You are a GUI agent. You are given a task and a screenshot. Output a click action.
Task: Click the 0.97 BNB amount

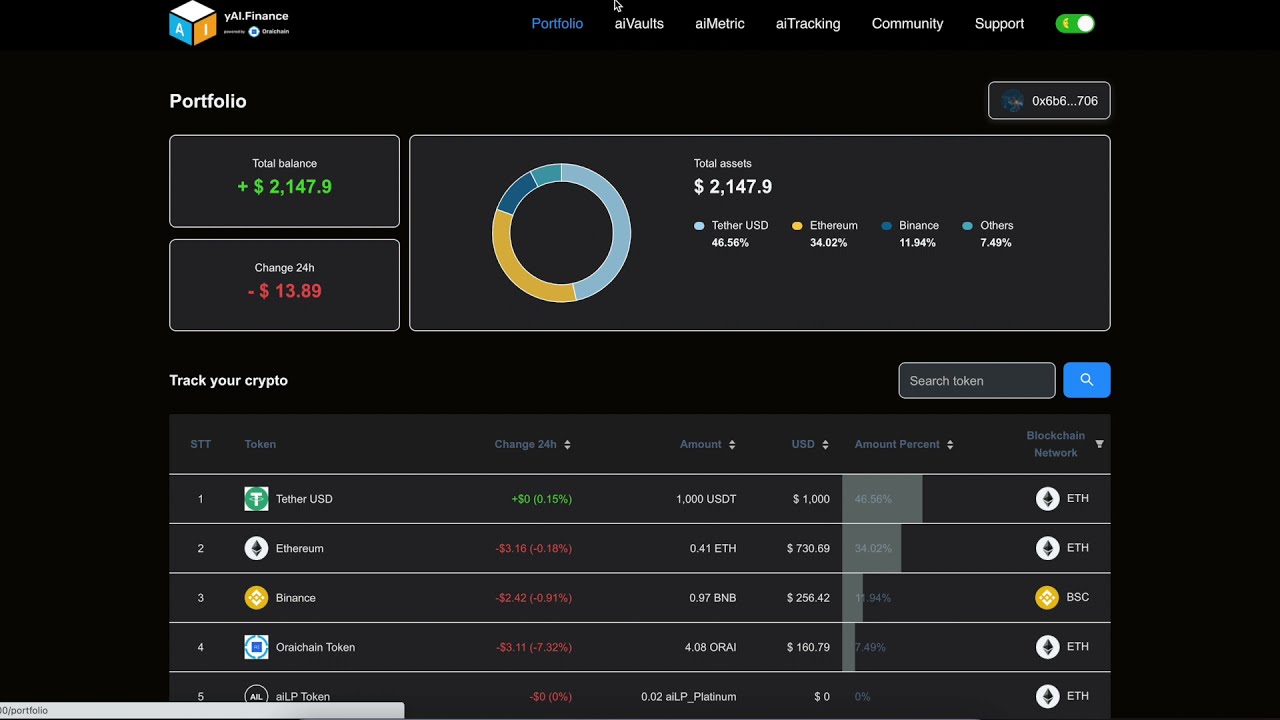tap(712, 598)
